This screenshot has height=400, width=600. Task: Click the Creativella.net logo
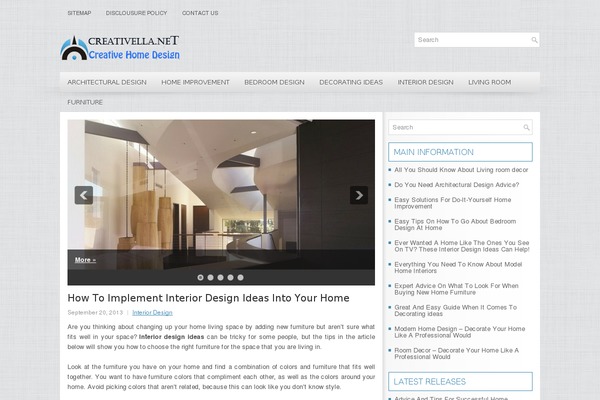click(120, 48)
